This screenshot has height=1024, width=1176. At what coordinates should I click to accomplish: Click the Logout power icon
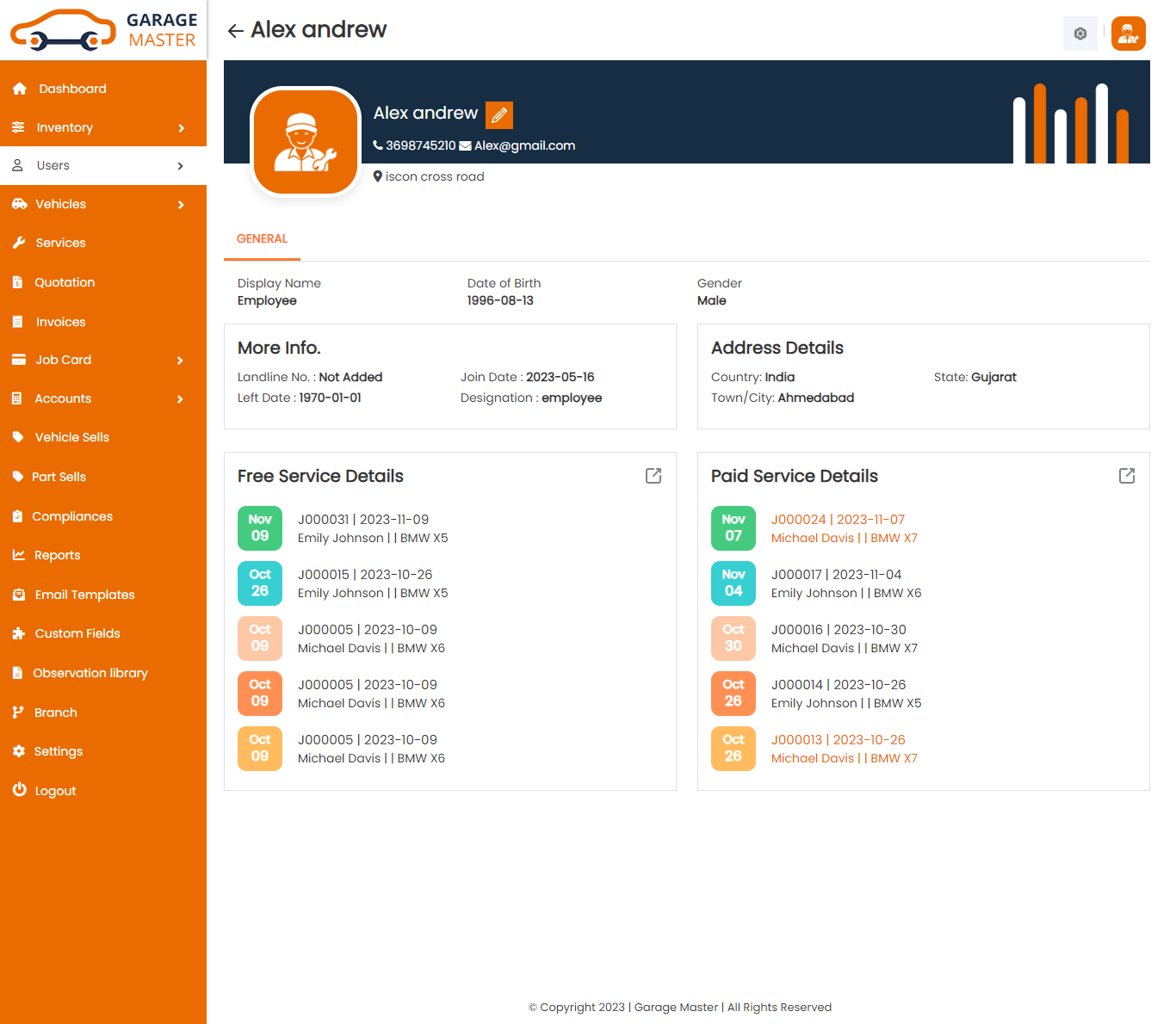point(20,790)
